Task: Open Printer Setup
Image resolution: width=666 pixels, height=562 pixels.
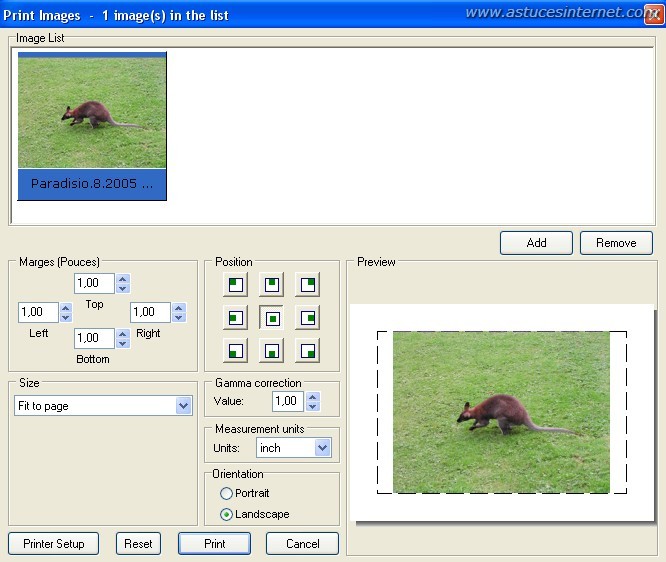Action: tap(54, 544)
